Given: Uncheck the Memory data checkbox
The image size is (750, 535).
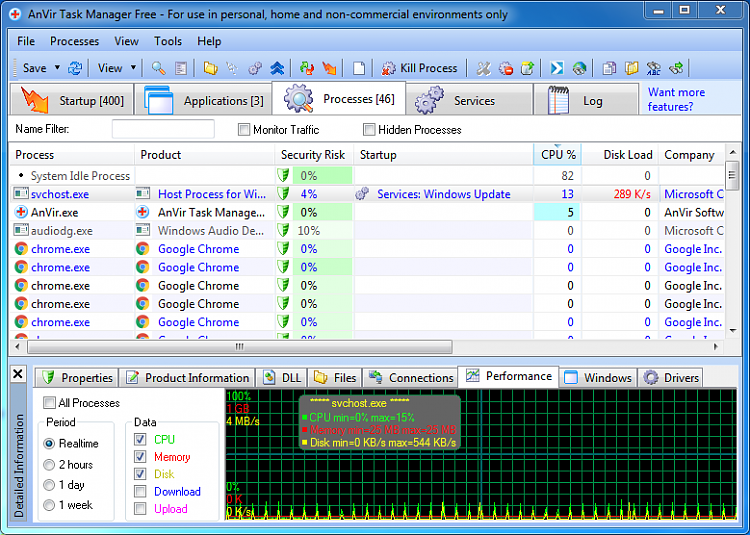Looking at the screenshot, I should click(x=140, y=457).
